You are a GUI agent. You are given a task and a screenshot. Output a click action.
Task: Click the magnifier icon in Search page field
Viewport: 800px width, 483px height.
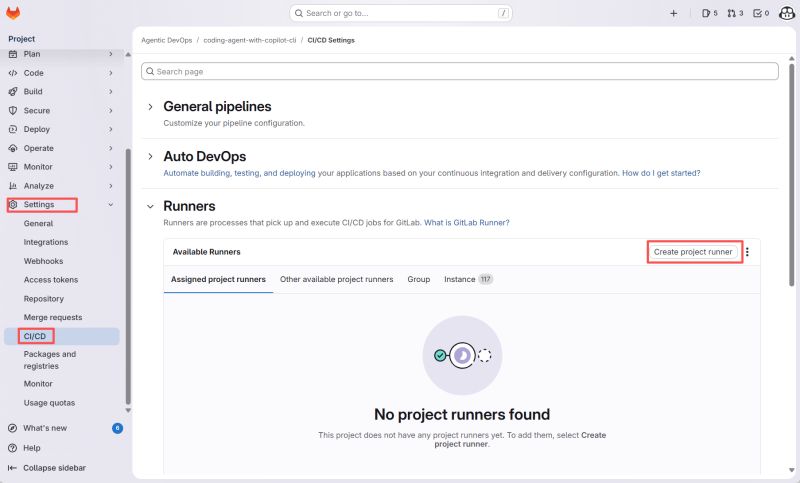pyautogui.click(x=150, y=71)
